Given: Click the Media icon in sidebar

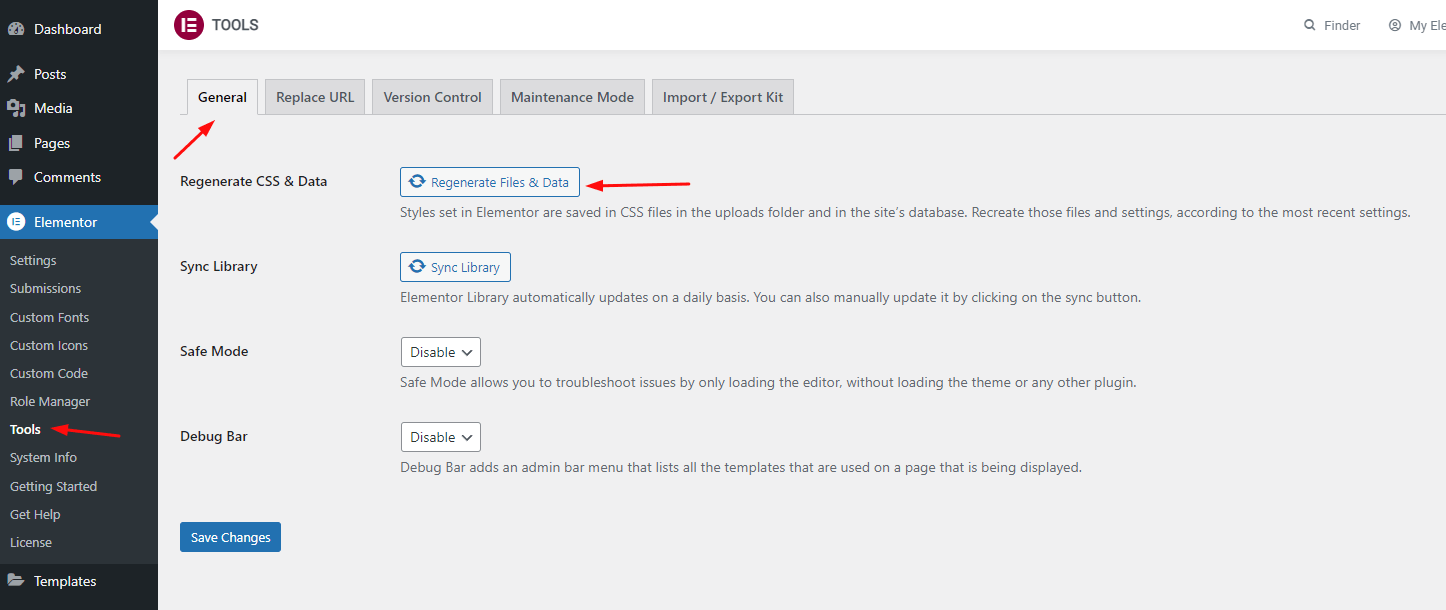Looking at the screenshot, I should click(16, 108).
